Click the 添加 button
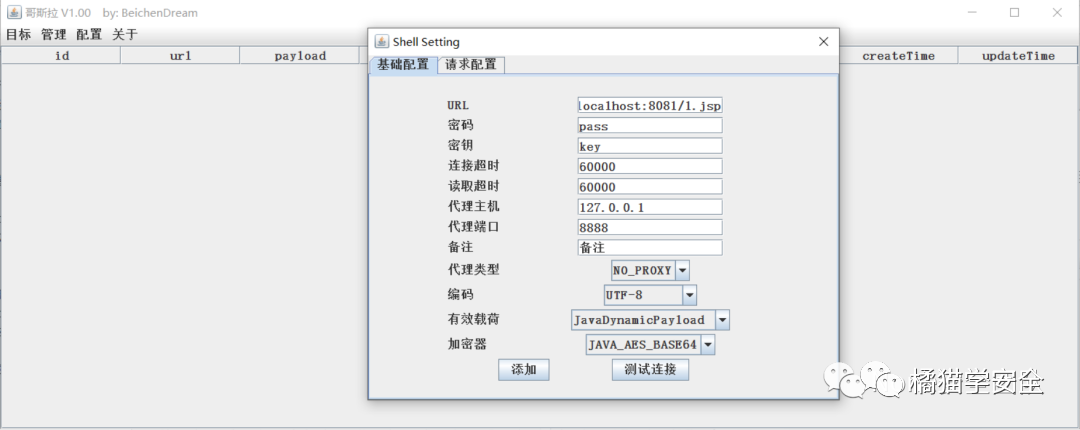 click(523, 369)
